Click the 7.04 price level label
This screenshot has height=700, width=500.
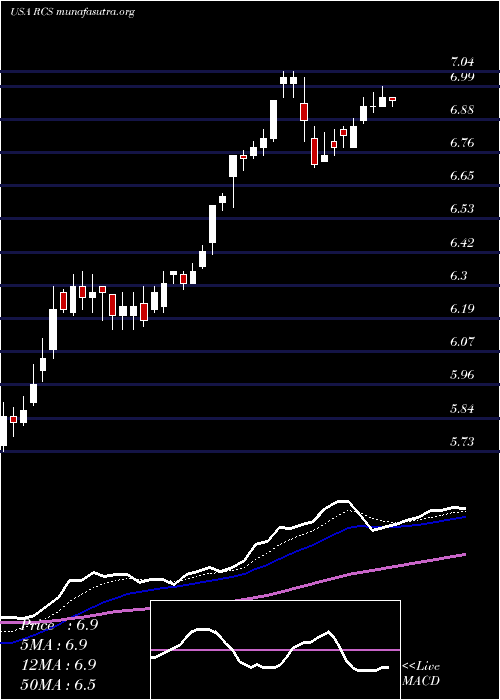click(x=462, y=62)
